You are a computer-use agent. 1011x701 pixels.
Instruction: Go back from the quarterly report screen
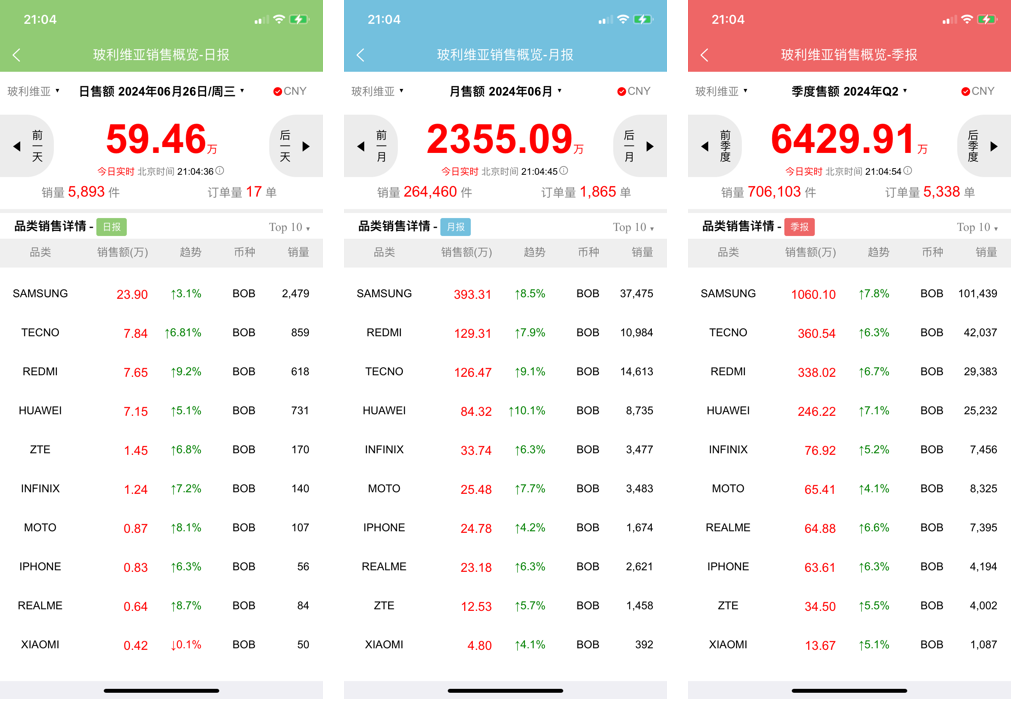pyautogui.click(x=705, y=55)
